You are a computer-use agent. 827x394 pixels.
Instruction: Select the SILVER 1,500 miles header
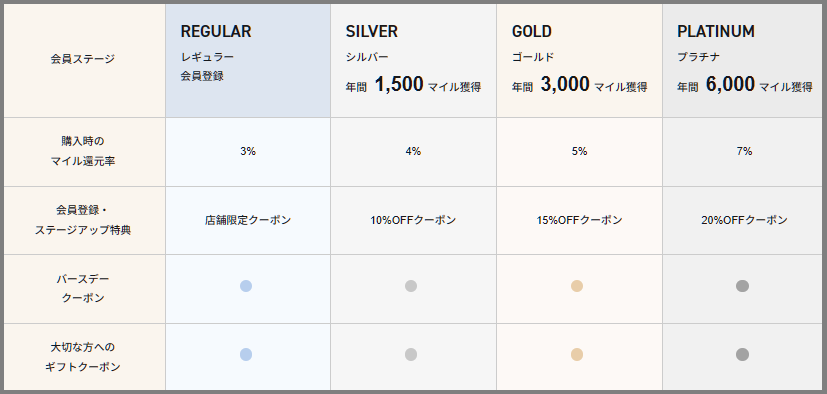[414, 61]
